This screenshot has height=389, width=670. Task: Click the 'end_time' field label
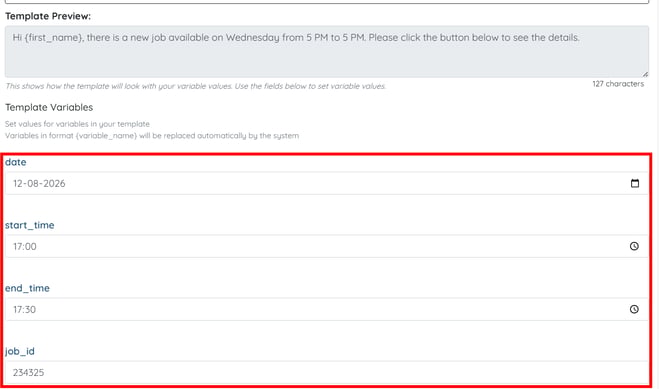pyautogui.click(x=27, y=288)
